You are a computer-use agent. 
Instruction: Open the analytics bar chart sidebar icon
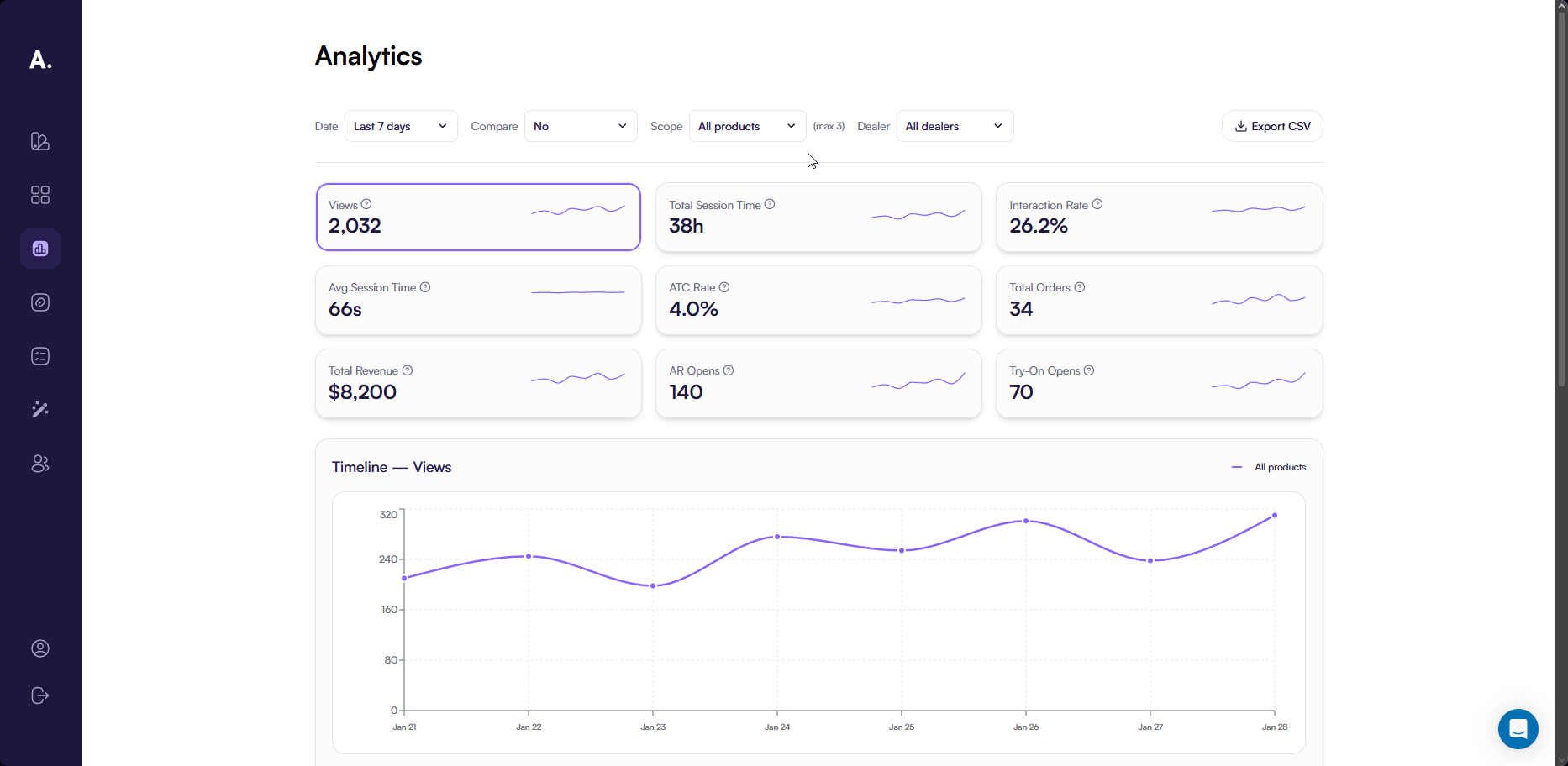pyautogui.click(x=40, y=249)
